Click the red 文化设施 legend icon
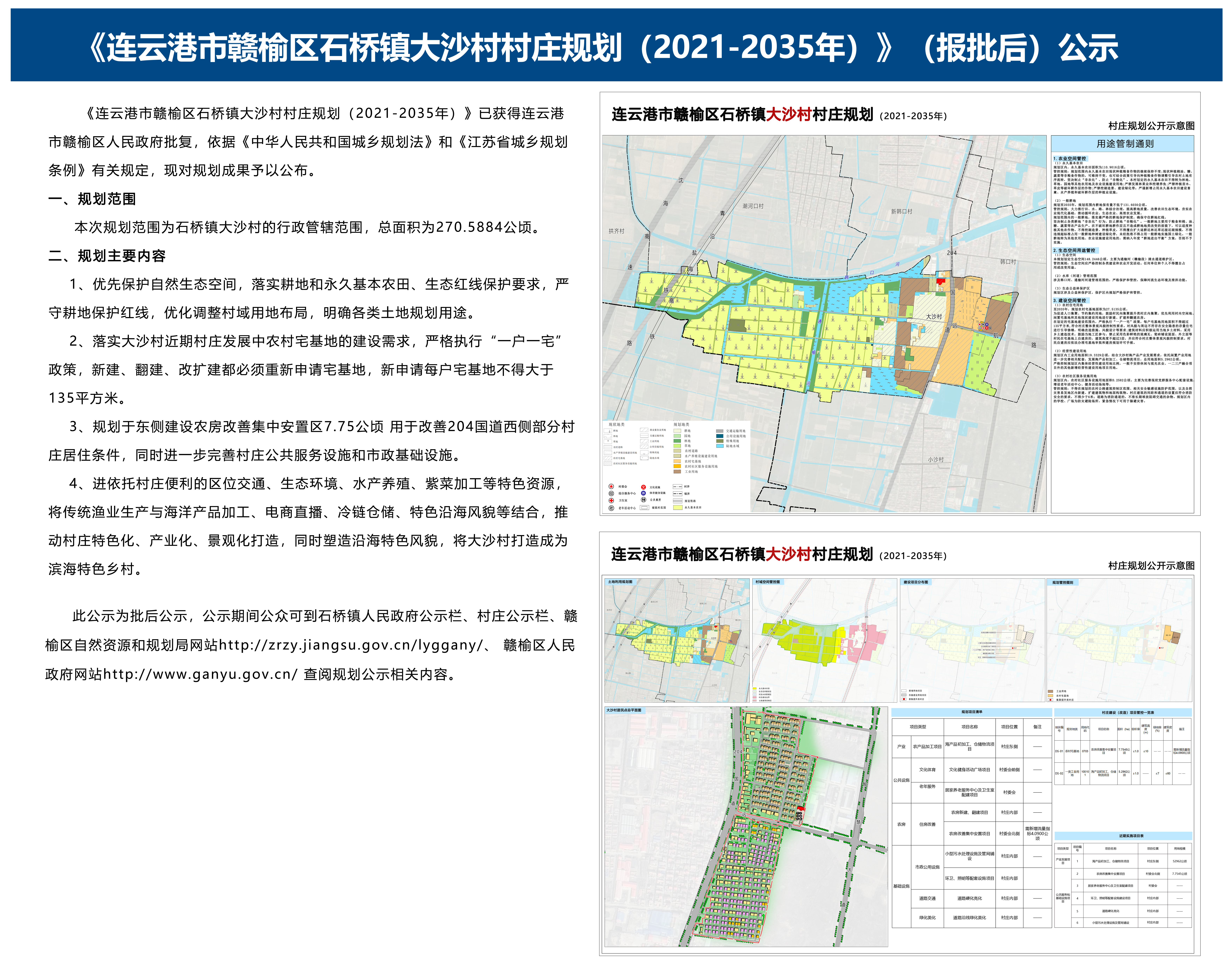Viewport: 1232px width, 980px height. (643, 487)
